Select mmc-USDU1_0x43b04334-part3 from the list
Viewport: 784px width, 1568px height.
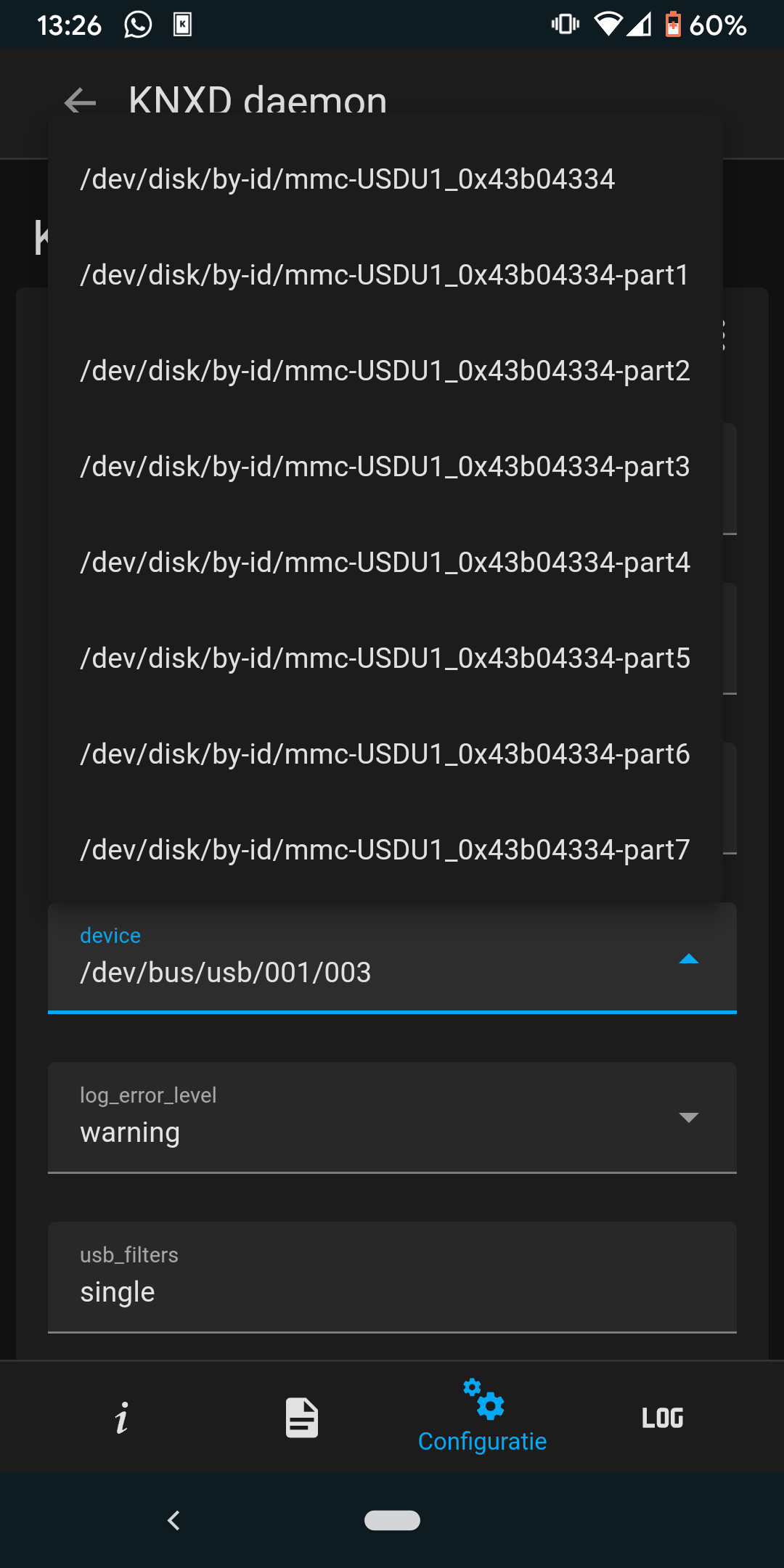coord(385,467)
